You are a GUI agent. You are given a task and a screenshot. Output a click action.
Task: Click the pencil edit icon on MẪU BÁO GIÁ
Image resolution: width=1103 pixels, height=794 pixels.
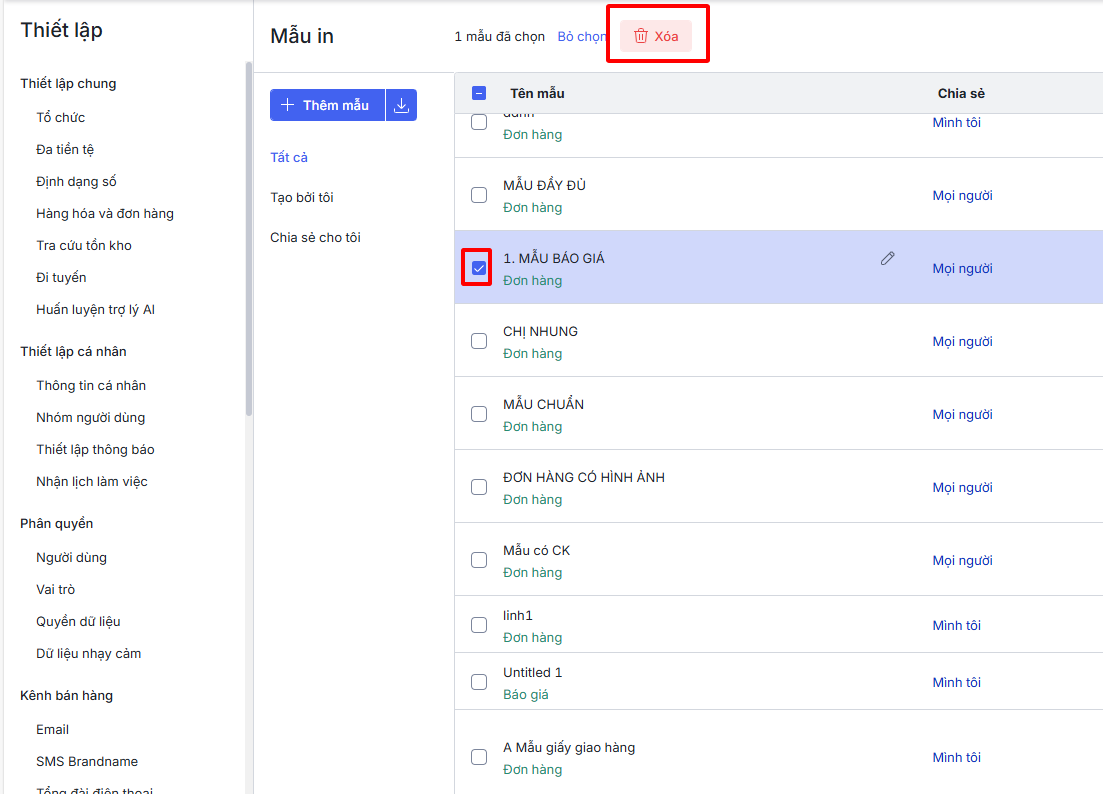coord(887,258)
